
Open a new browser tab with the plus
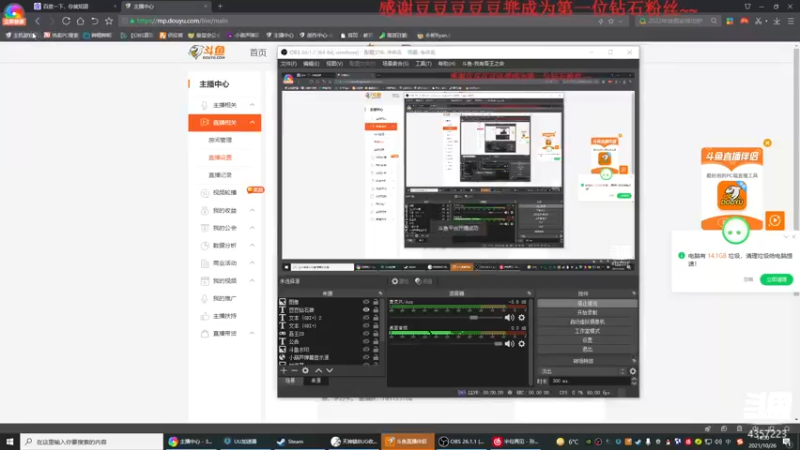click(220, 6)
